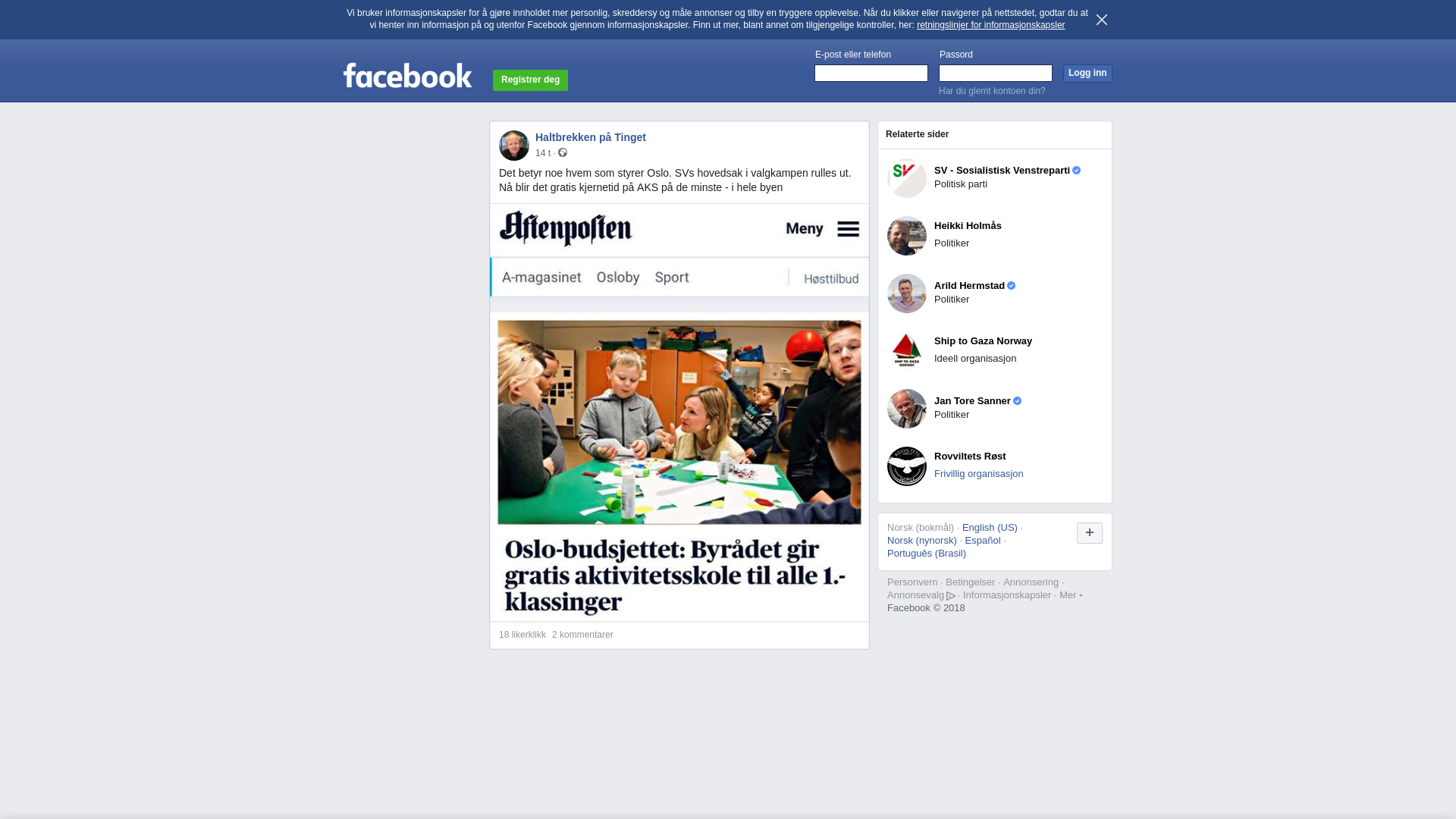
Task: Click the Haltbrekken på Tinget profile avatar
Action: tap(514, 146)
